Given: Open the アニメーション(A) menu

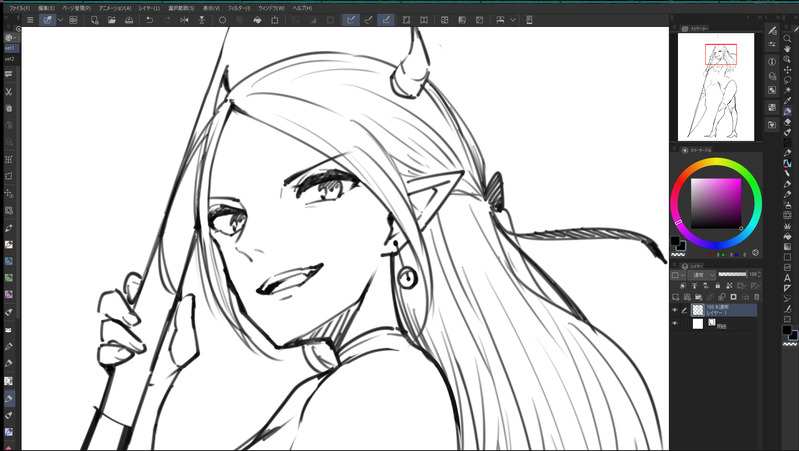Looking at the screenshot, I should [x=115, y=8].
